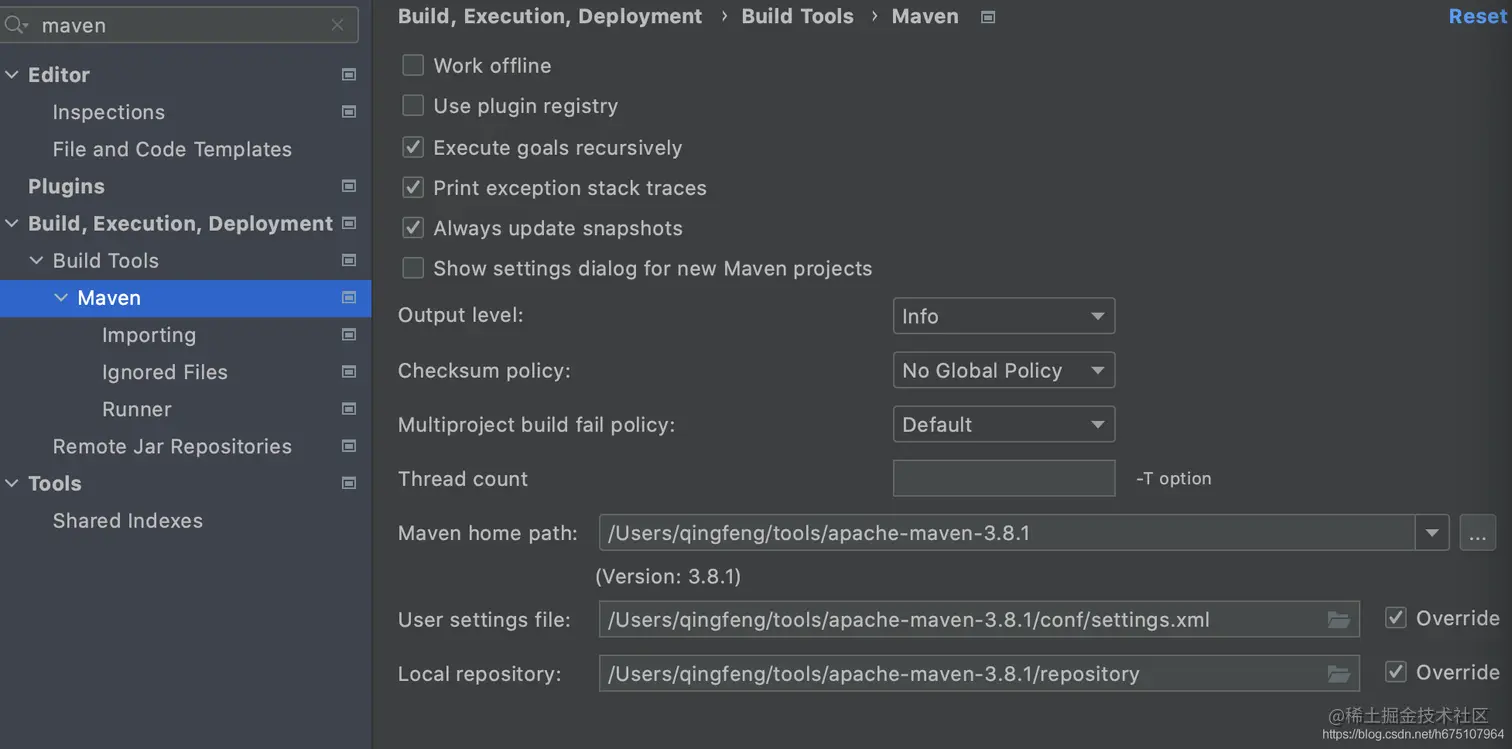Click project-level icon beside Remote Jar Repositories
Image resolution: width=1512 pixels, height=749 pixels.
(349, 446)
